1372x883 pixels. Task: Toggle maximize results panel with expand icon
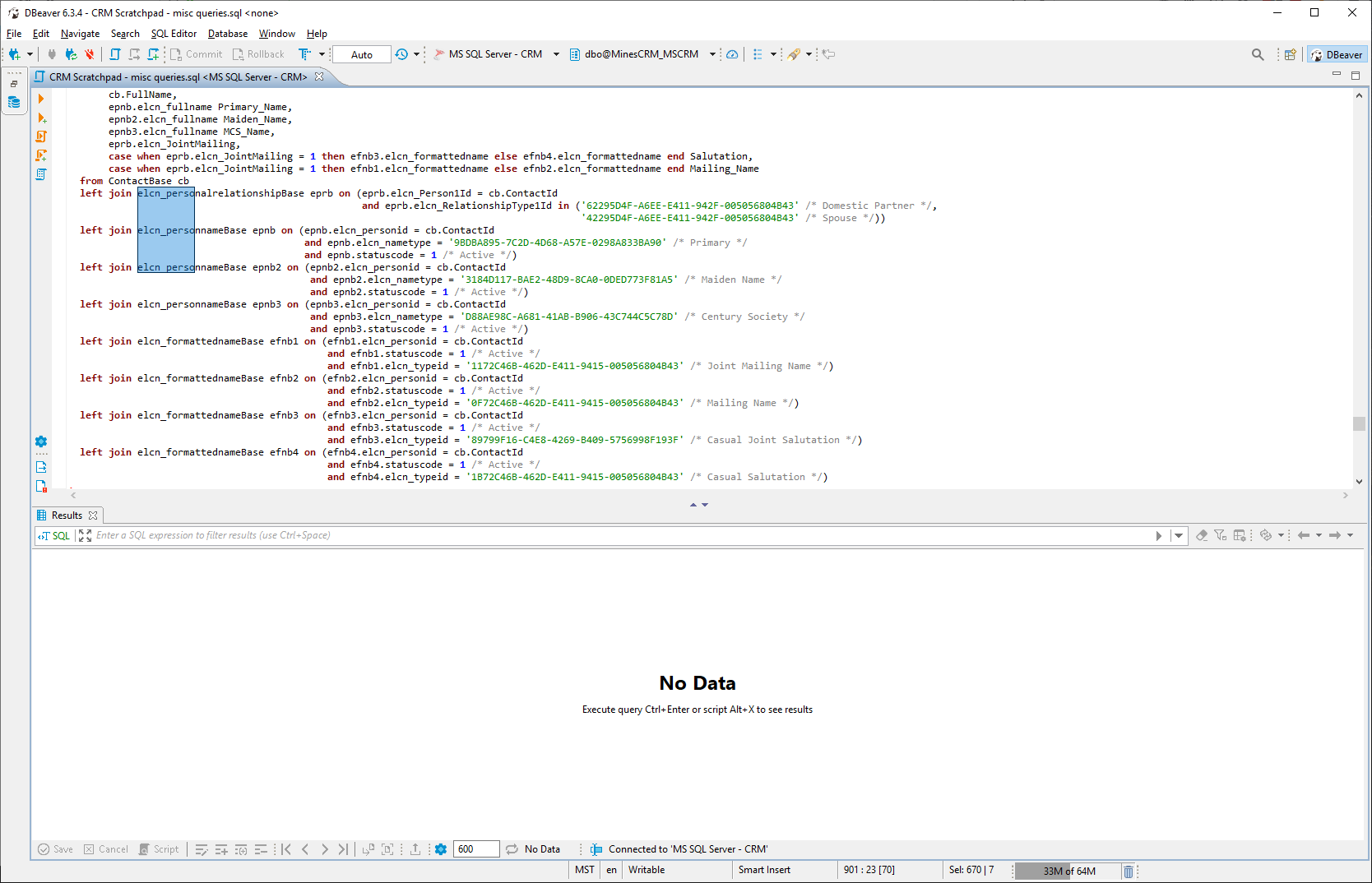point(85,535)
